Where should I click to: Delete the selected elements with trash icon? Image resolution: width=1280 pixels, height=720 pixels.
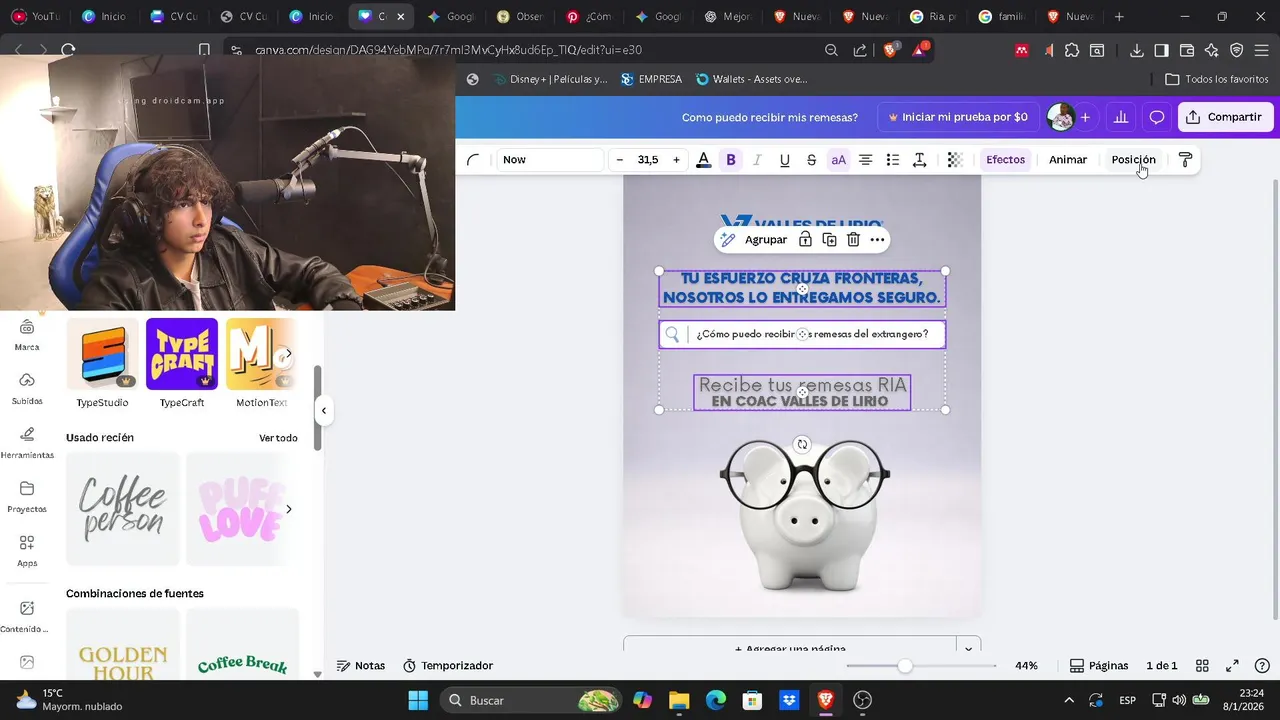(x=853, y=240)
